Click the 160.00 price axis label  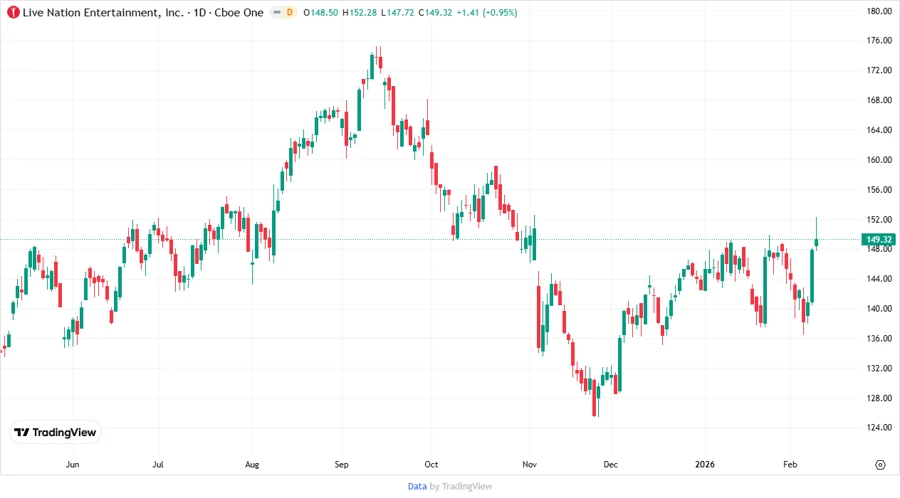point(879,160)
